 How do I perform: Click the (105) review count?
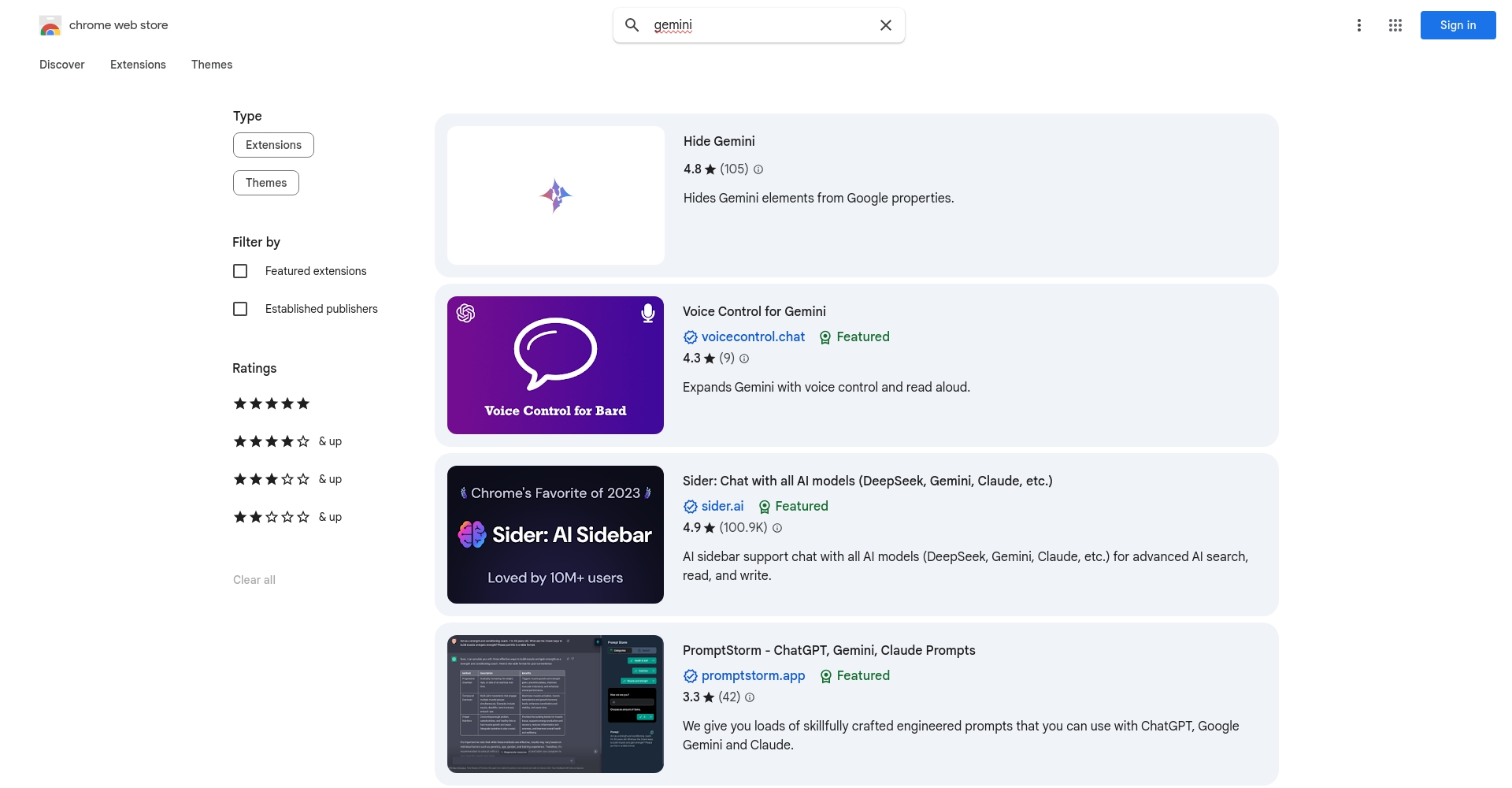(x=734, y=169)
